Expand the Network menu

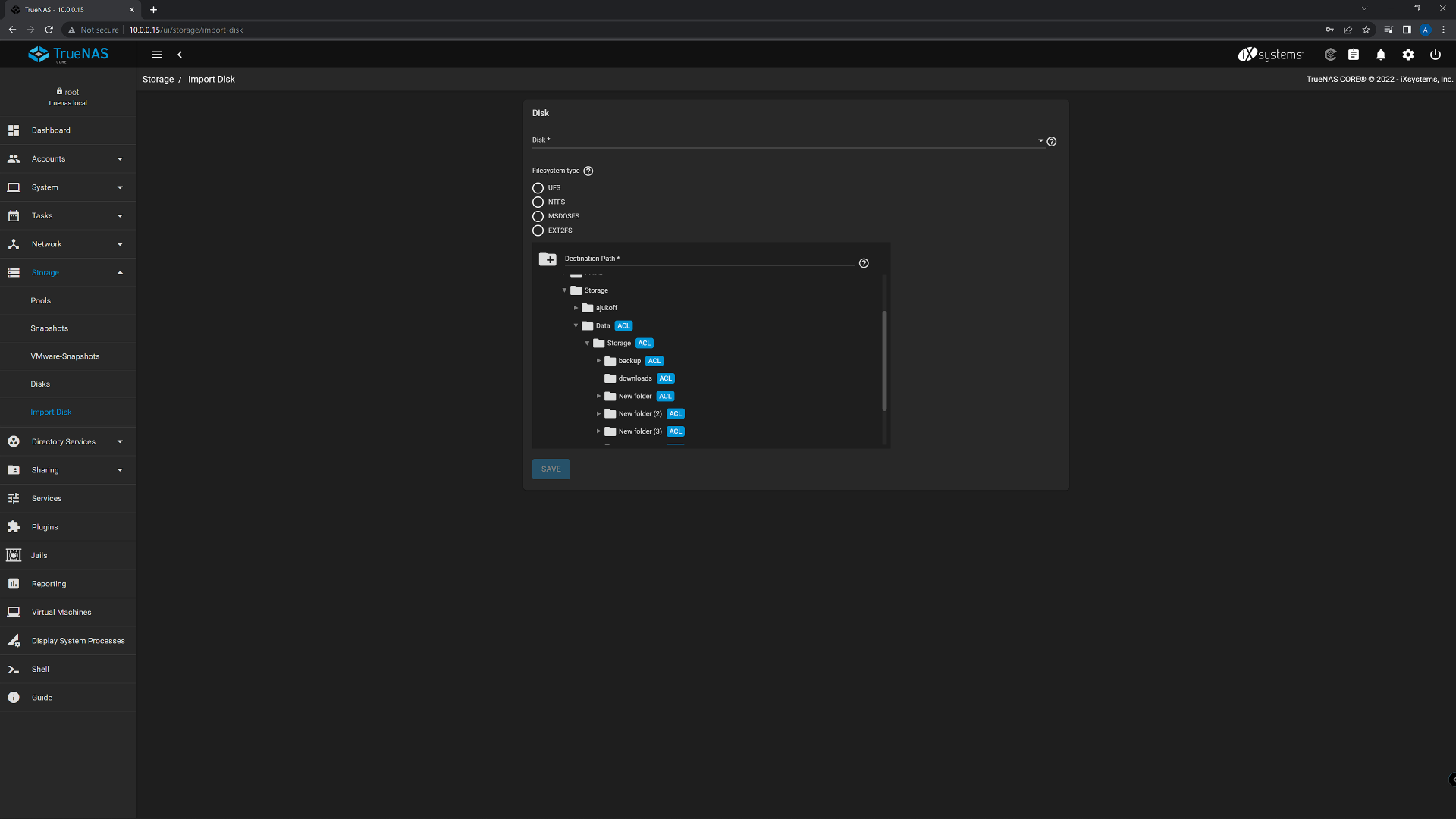coord(68,244)
